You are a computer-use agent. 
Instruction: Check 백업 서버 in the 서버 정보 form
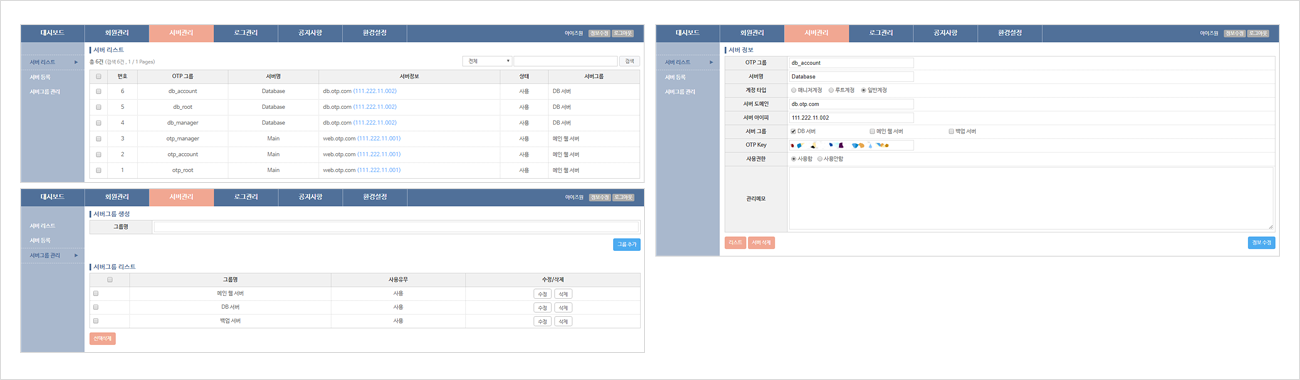[x=963, y=131]
